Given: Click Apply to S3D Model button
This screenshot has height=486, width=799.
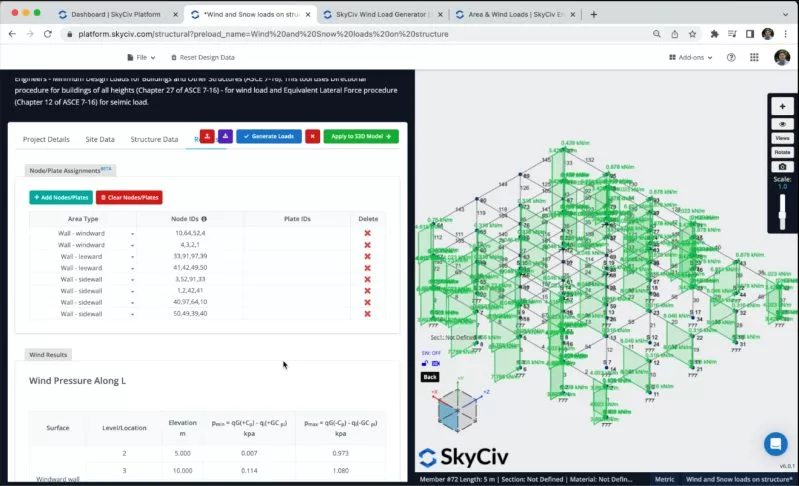Looking at the screenshot, I should point(361,137).
